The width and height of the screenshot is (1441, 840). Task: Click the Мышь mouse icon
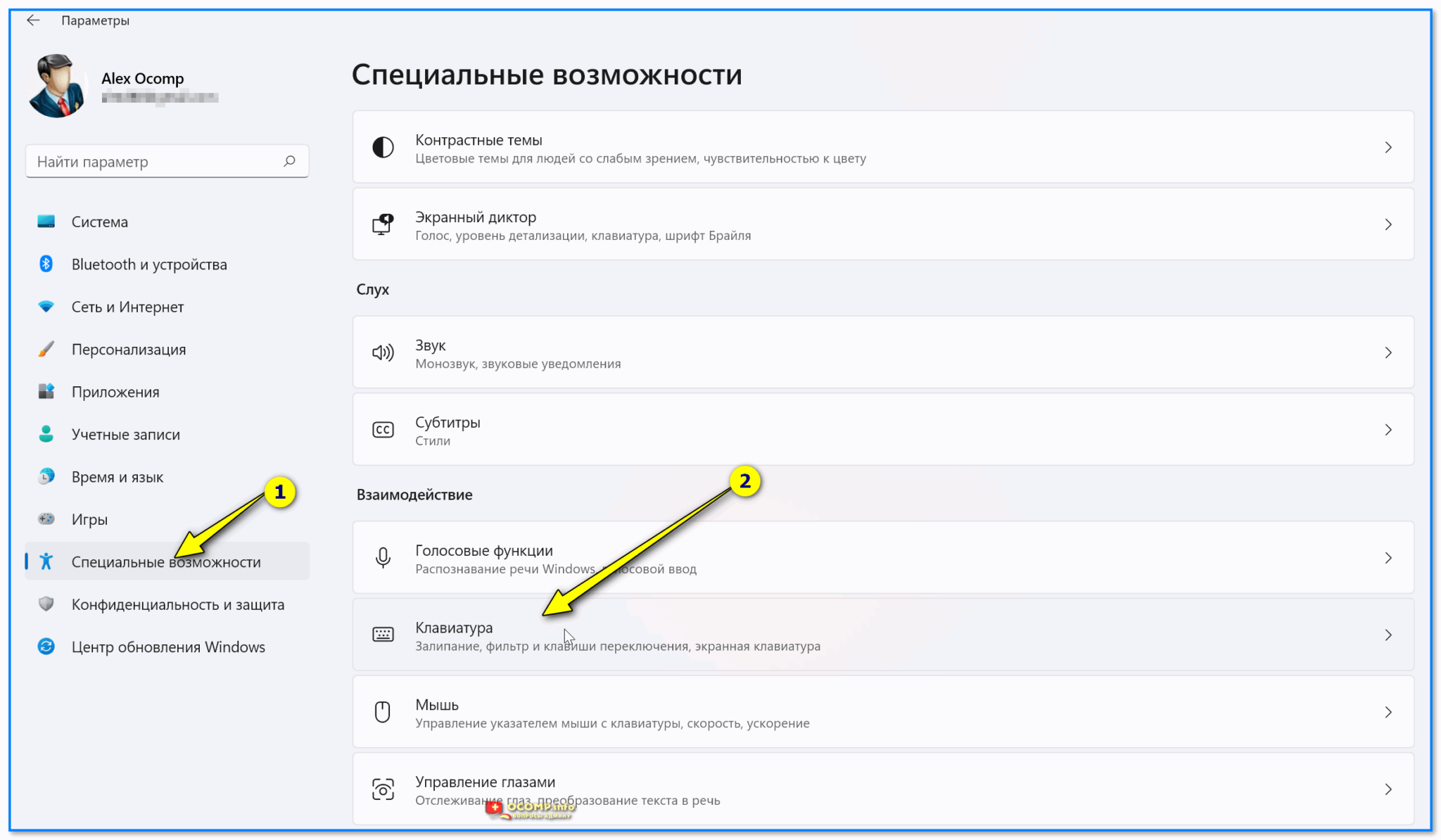(383, 712)
